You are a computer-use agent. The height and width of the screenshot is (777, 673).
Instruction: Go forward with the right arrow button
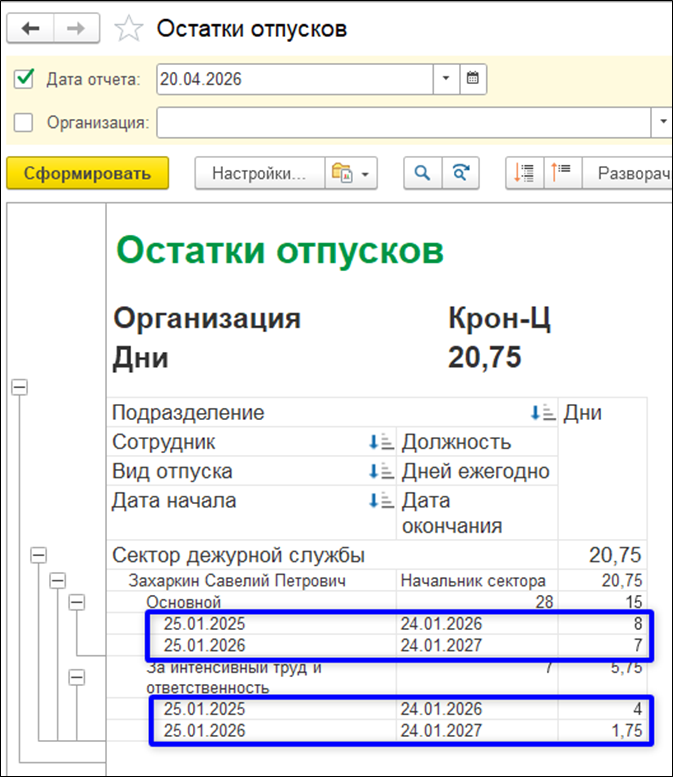76,29
